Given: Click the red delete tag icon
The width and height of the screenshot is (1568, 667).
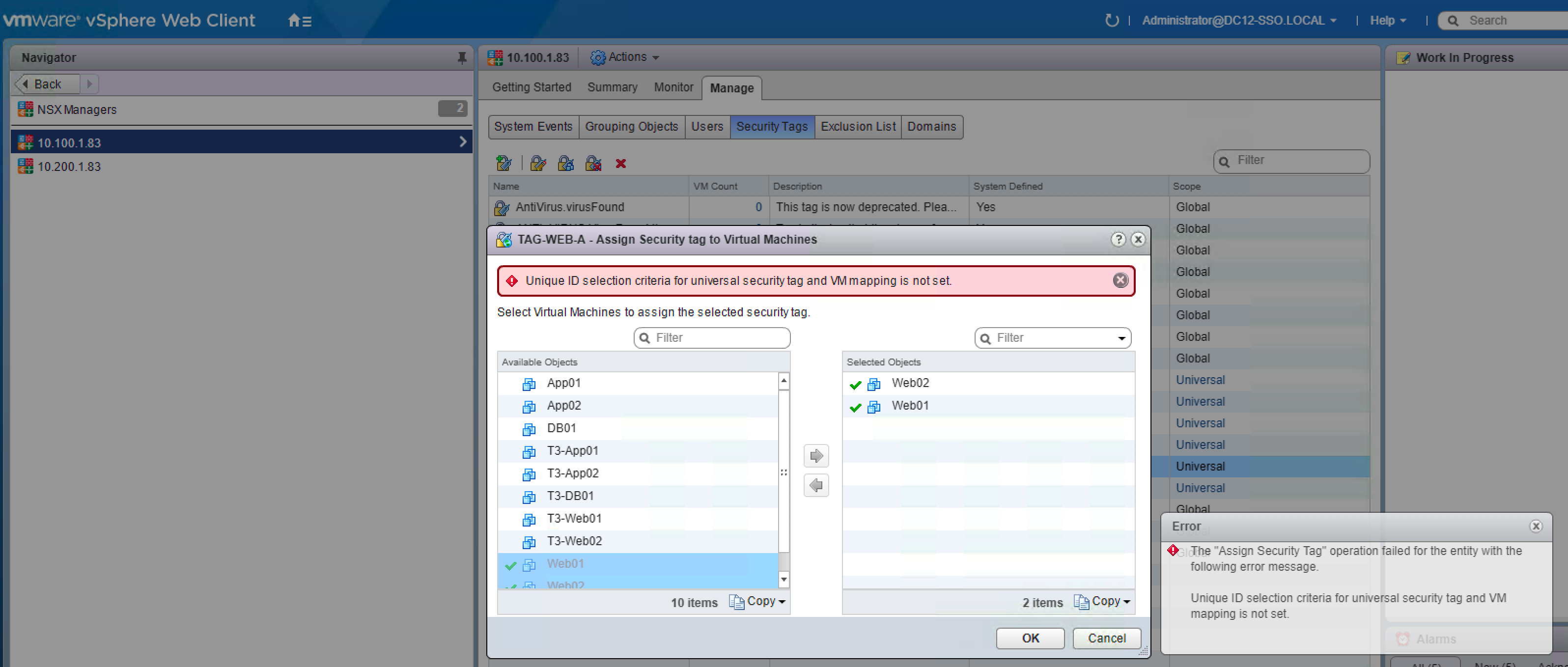Looking at the screenshot, I should click(620, 163).
